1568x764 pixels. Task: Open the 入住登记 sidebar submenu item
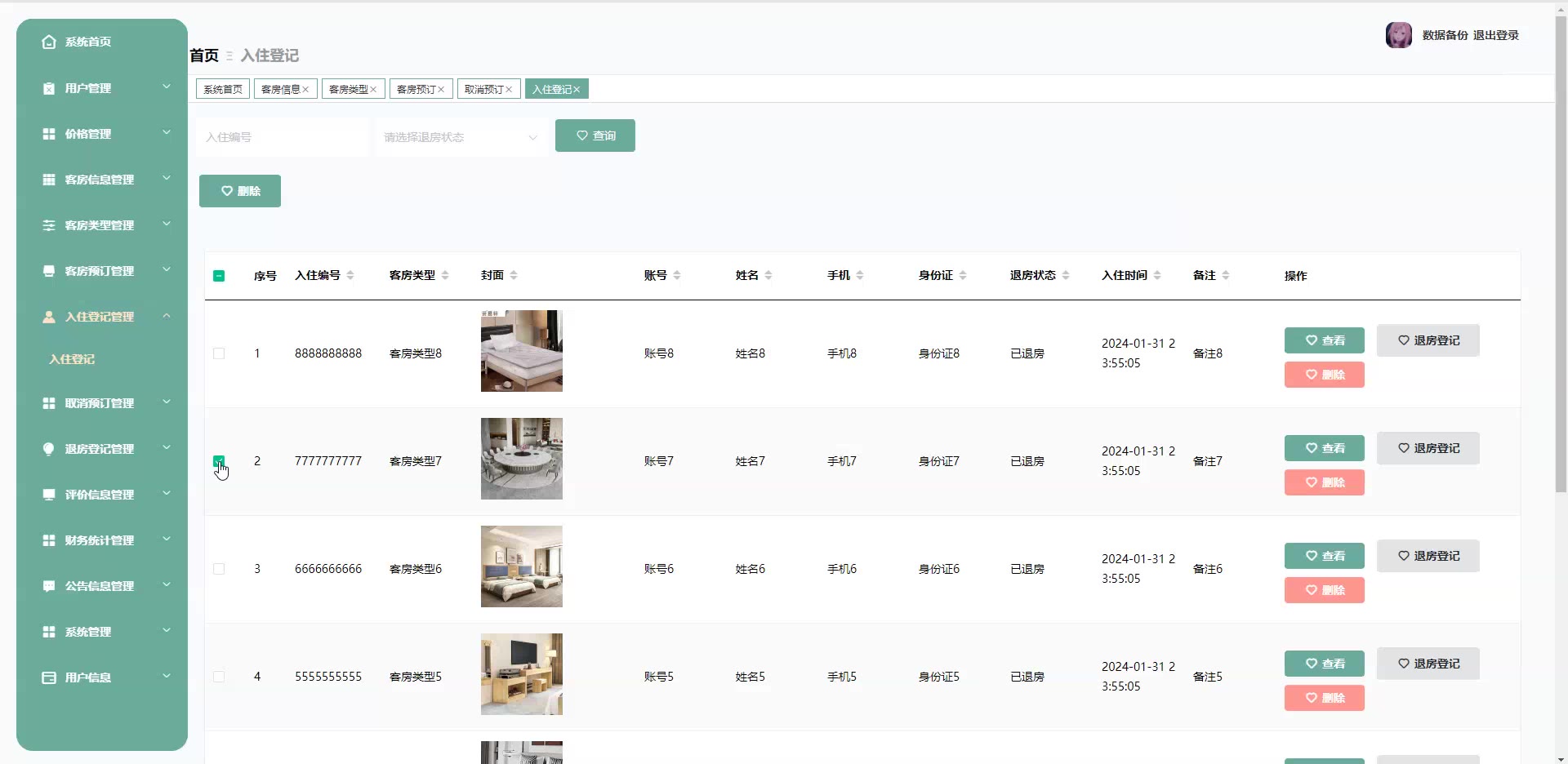click(72, 359)
